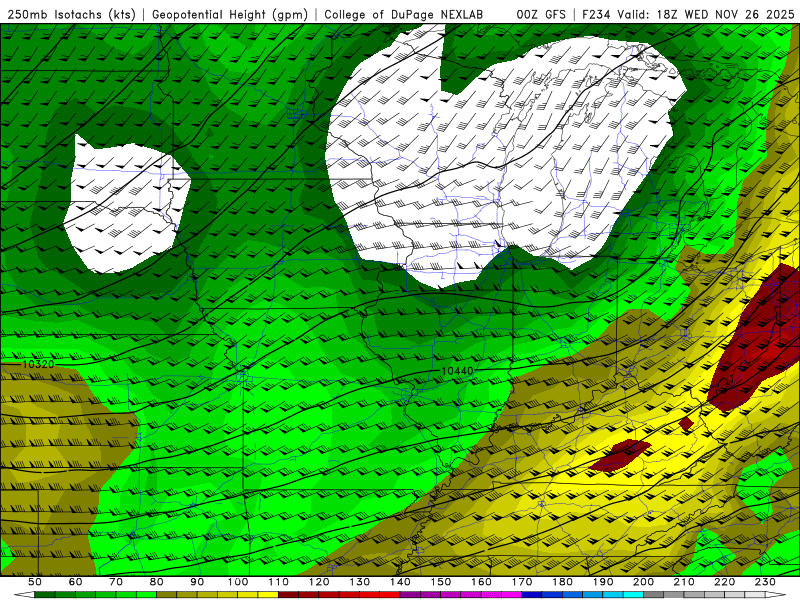
Task: Click the 10440 height contour label
Action: 457,371
